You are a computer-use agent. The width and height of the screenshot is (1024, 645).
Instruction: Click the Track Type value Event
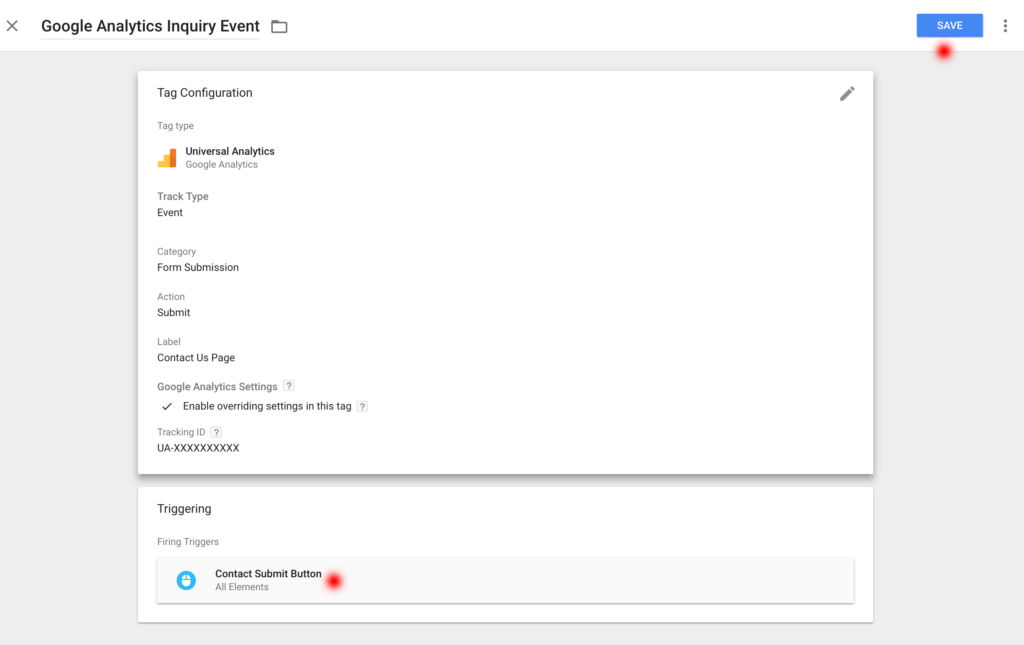(x=170, y=213)
